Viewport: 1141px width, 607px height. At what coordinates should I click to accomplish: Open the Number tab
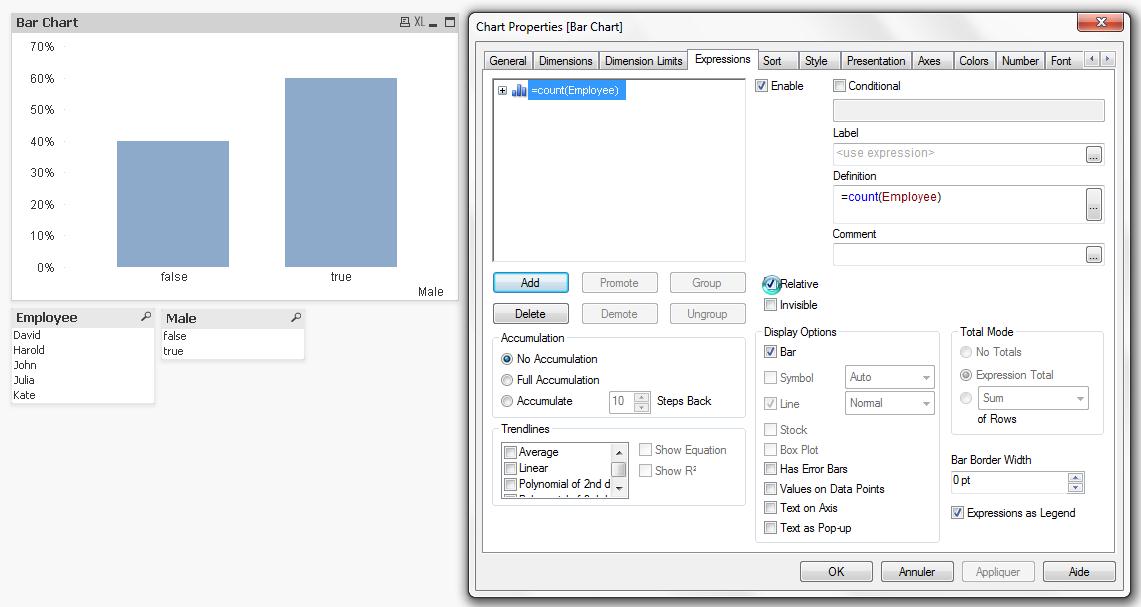(x=1019, y=61)
